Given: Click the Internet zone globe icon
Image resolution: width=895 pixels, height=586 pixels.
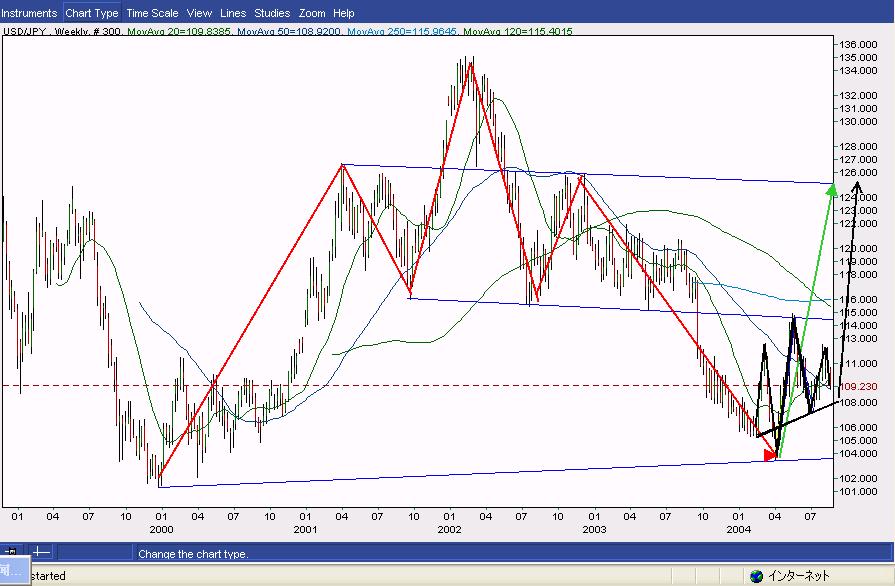Looking at the screenshot, I should [x=756, y=576].
